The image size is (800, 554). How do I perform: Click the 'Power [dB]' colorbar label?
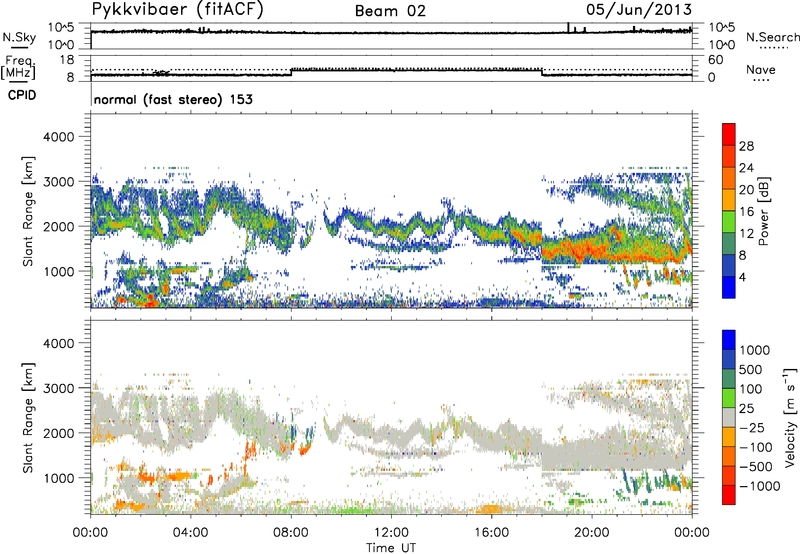pyautogui.click(x=763, y=211)
